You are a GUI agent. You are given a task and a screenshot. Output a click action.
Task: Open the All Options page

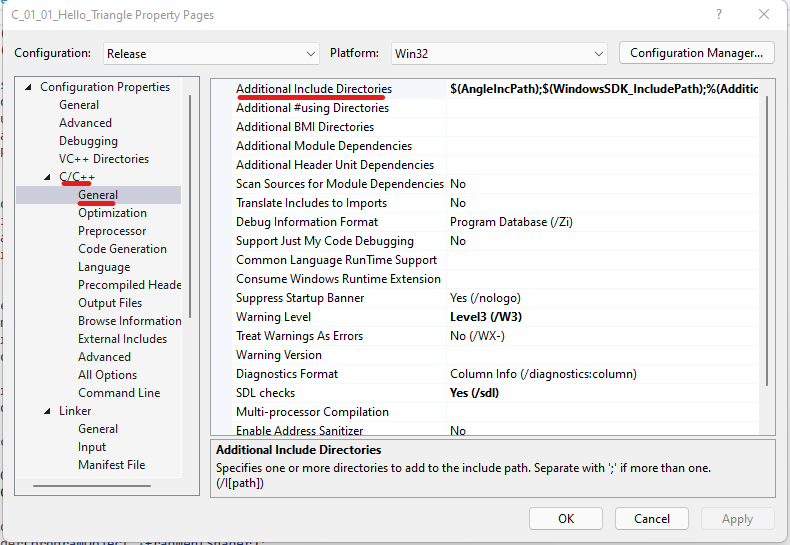point(107,375)
